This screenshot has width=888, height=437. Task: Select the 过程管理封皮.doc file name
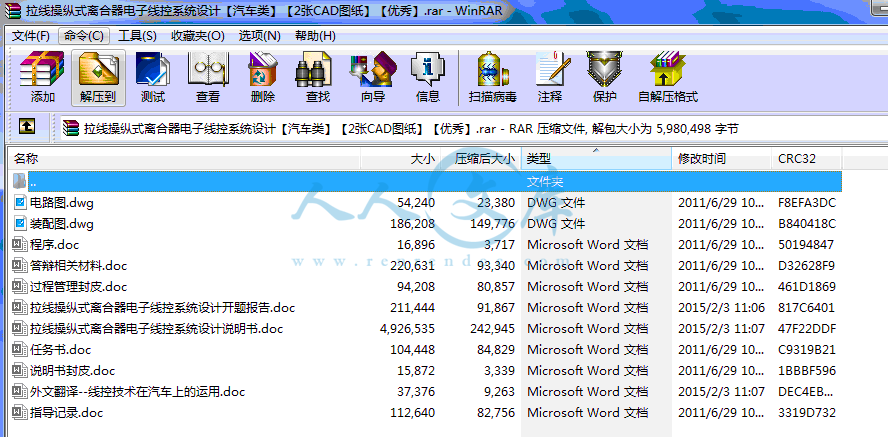[x=78, y=286]
